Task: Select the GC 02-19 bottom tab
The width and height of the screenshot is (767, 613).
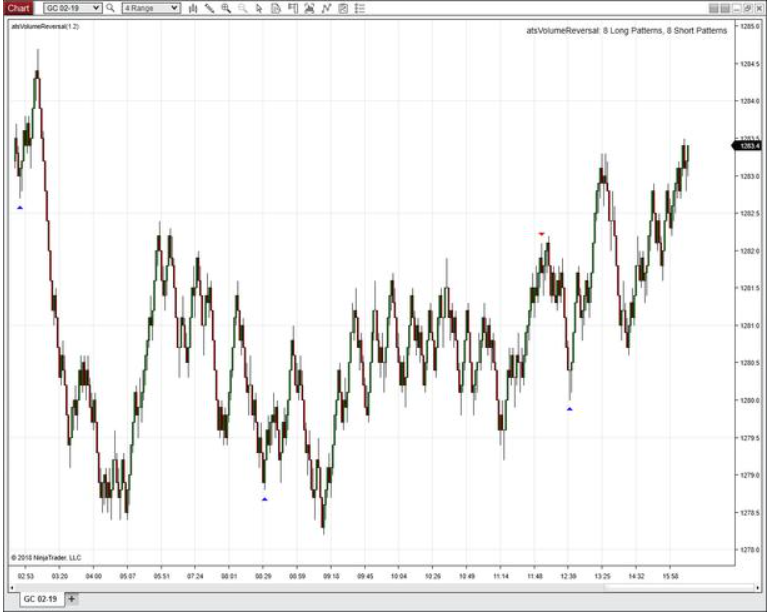Action: (x=40, y=598)
